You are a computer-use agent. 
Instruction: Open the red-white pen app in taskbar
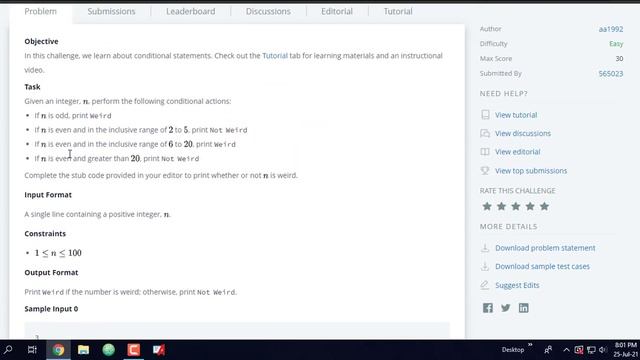pos(159,350)
